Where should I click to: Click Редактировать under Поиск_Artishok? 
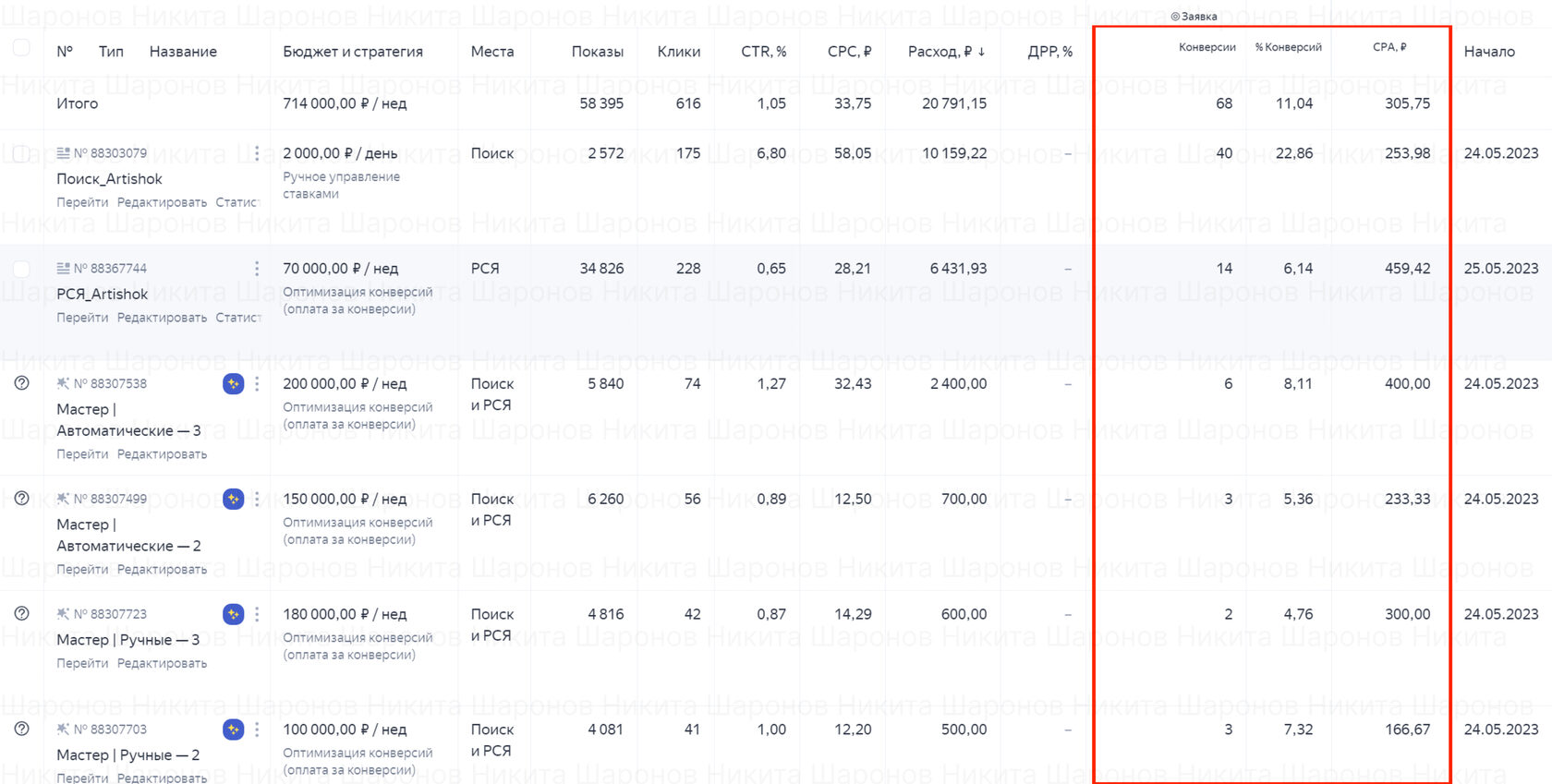click(x=162, y=202)
